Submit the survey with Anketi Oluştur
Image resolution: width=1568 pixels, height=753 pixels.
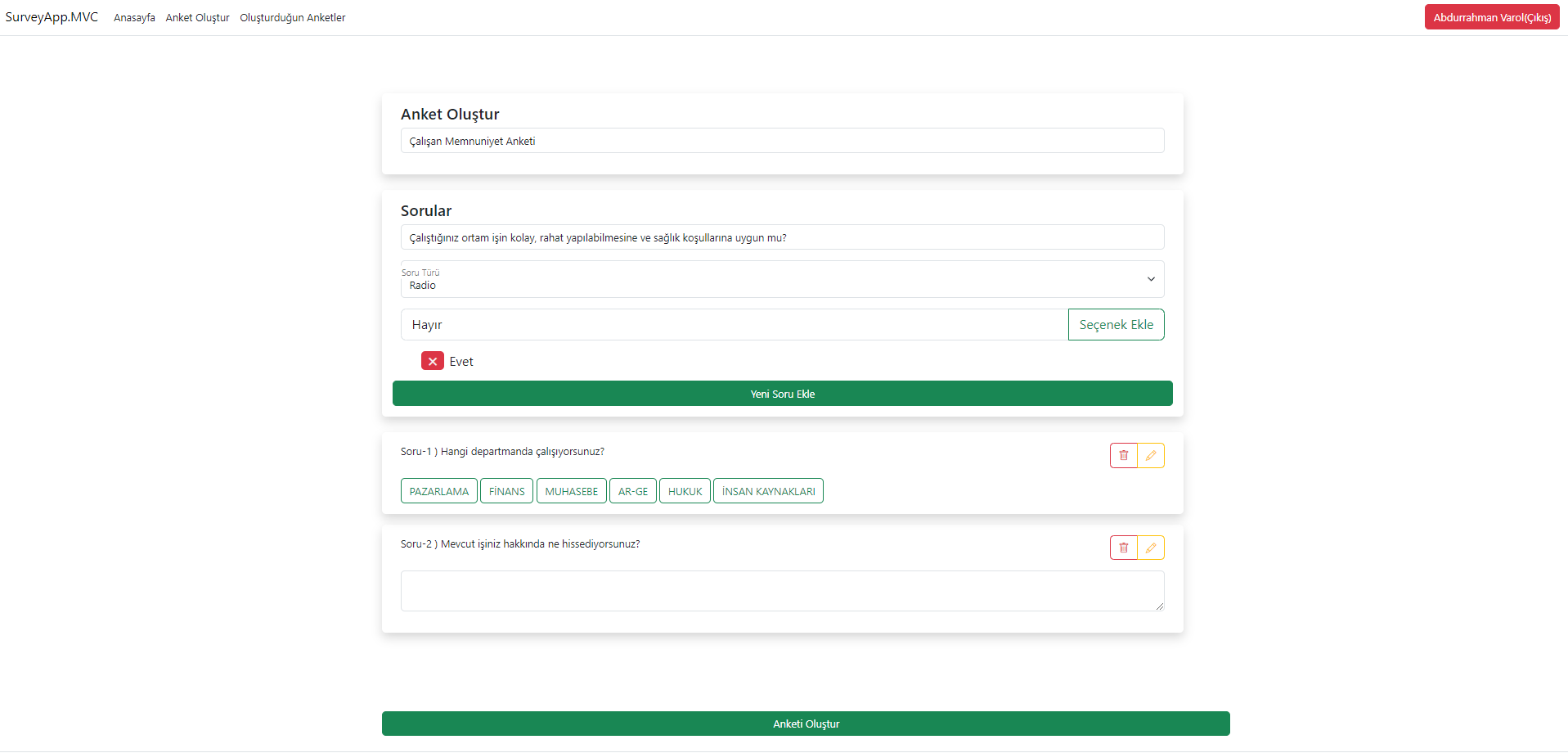(806, 724)
